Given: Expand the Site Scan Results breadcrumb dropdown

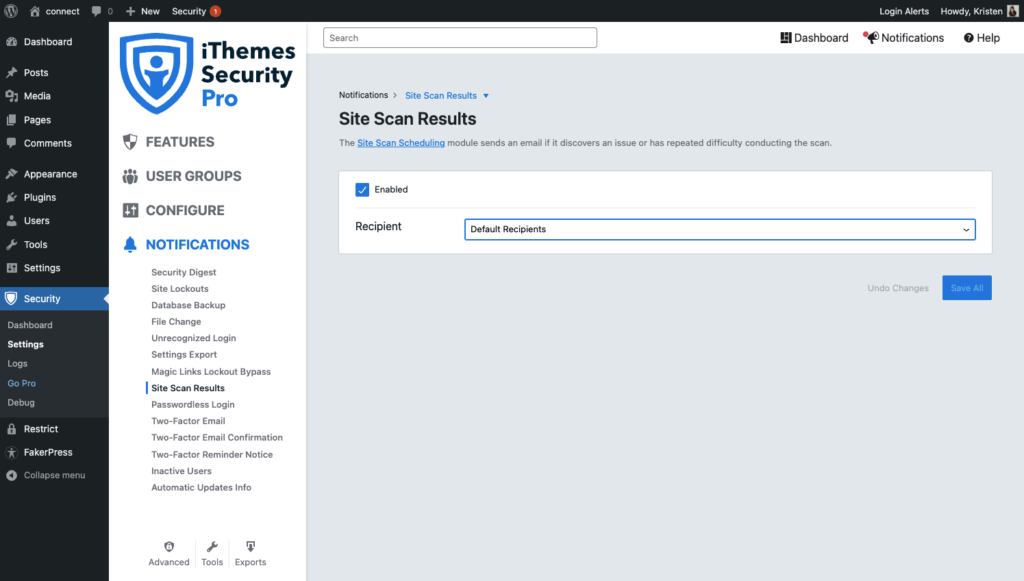Looking at the screenshot, I should pyautogui.click(x=486, y=96).
